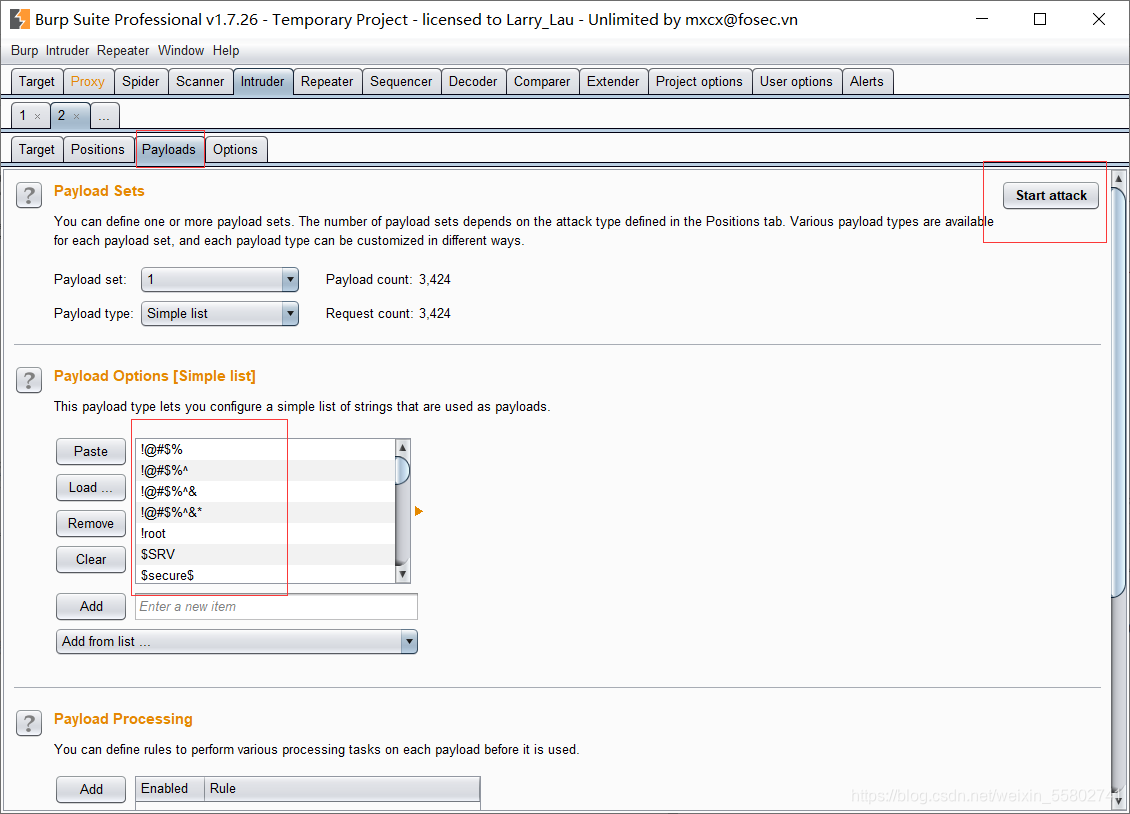This screenshot has height=814, width=1130.
Task: Select payload item $secure$
Action: tap(265, 575)
